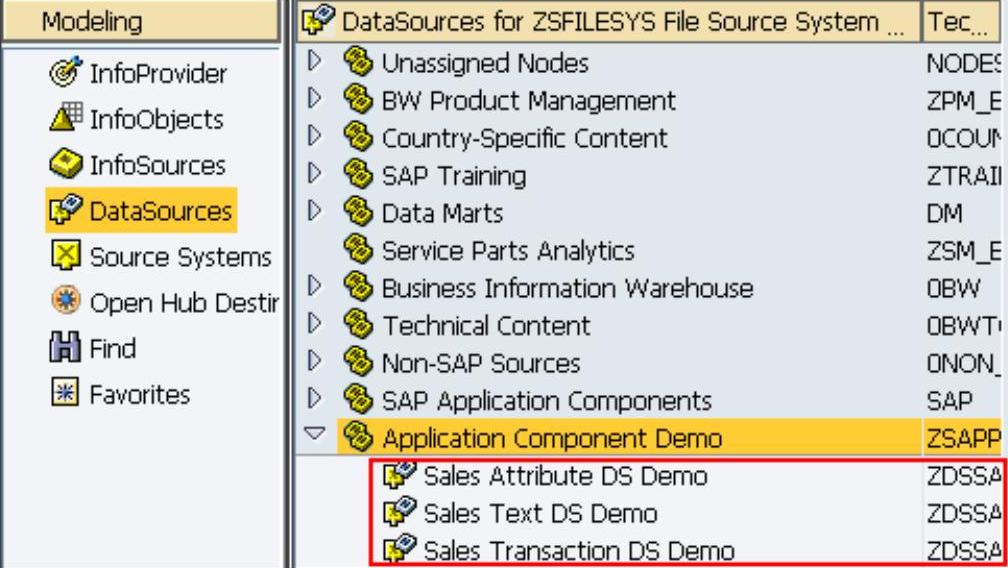The width and height of the screenshot is (1008, 568).
Task: Click the Sales Attribute DS Demo icon
Action: point(400,477)
